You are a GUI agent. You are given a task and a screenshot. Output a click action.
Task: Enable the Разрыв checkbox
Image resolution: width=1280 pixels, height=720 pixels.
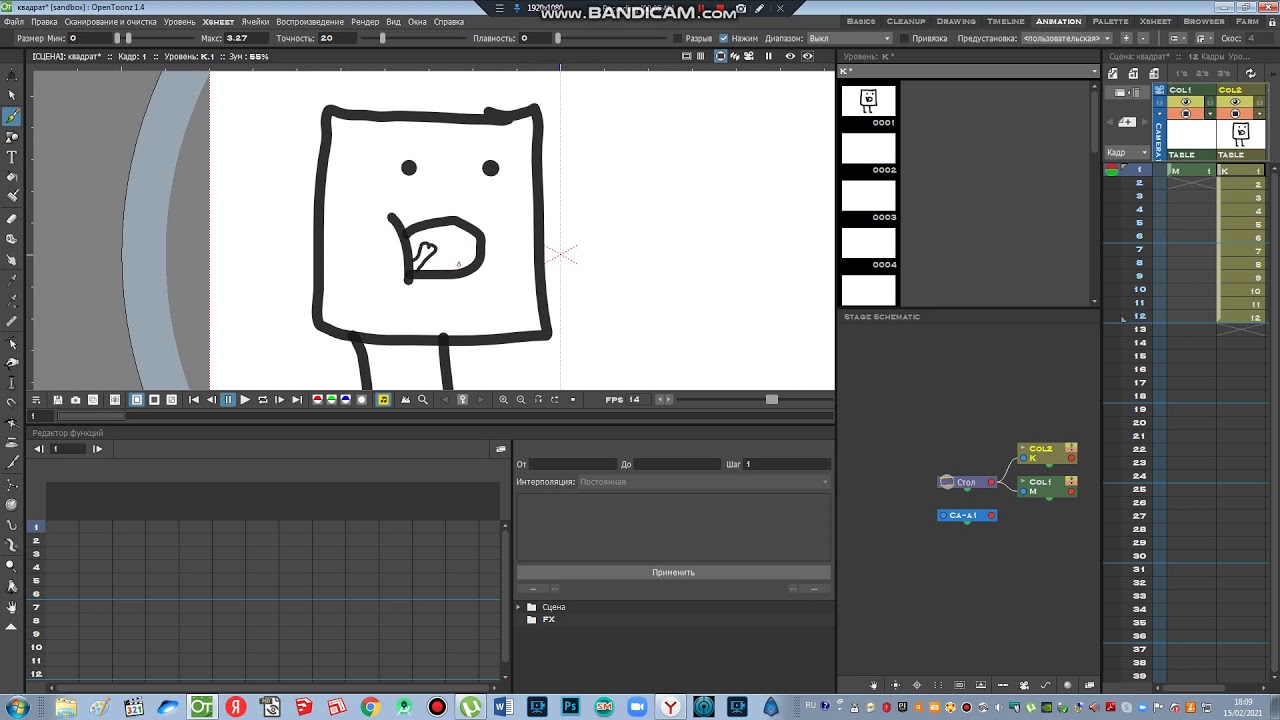pyautogui.click(x=677, y=38)
